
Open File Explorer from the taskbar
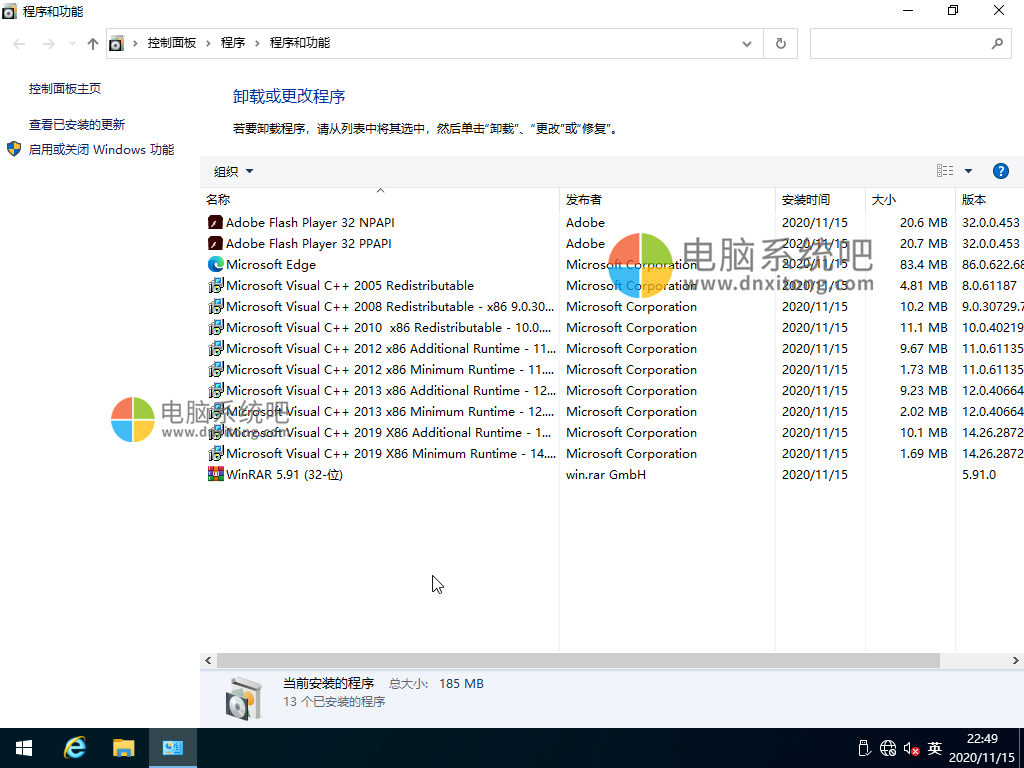123,747
